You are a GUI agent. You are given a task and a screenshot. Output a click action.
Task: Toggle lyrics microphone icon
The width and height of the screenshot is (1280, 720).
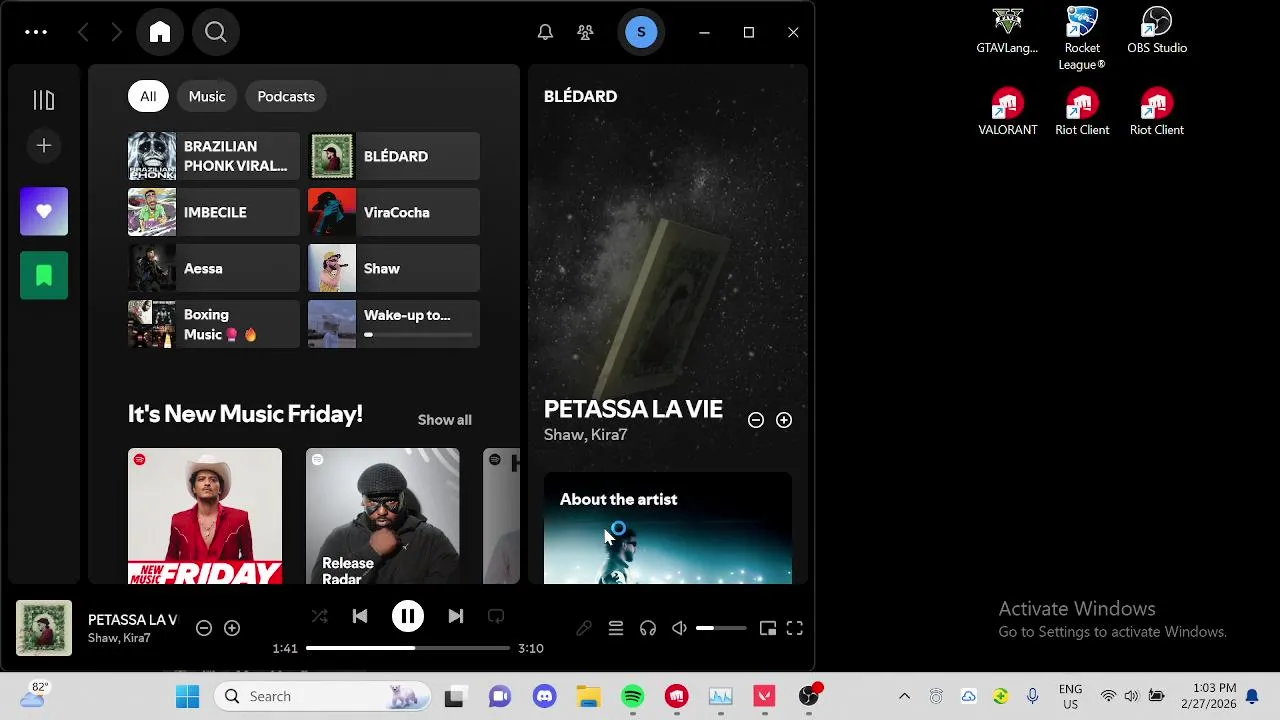pos(584,628)
